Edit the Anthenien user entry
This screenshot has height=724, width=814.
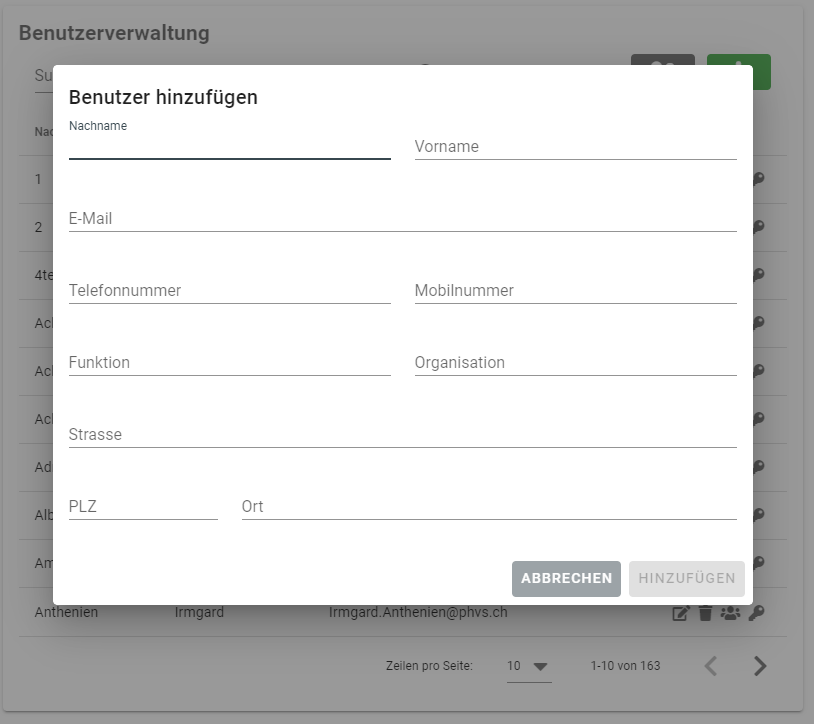click(x=681, y=613)
